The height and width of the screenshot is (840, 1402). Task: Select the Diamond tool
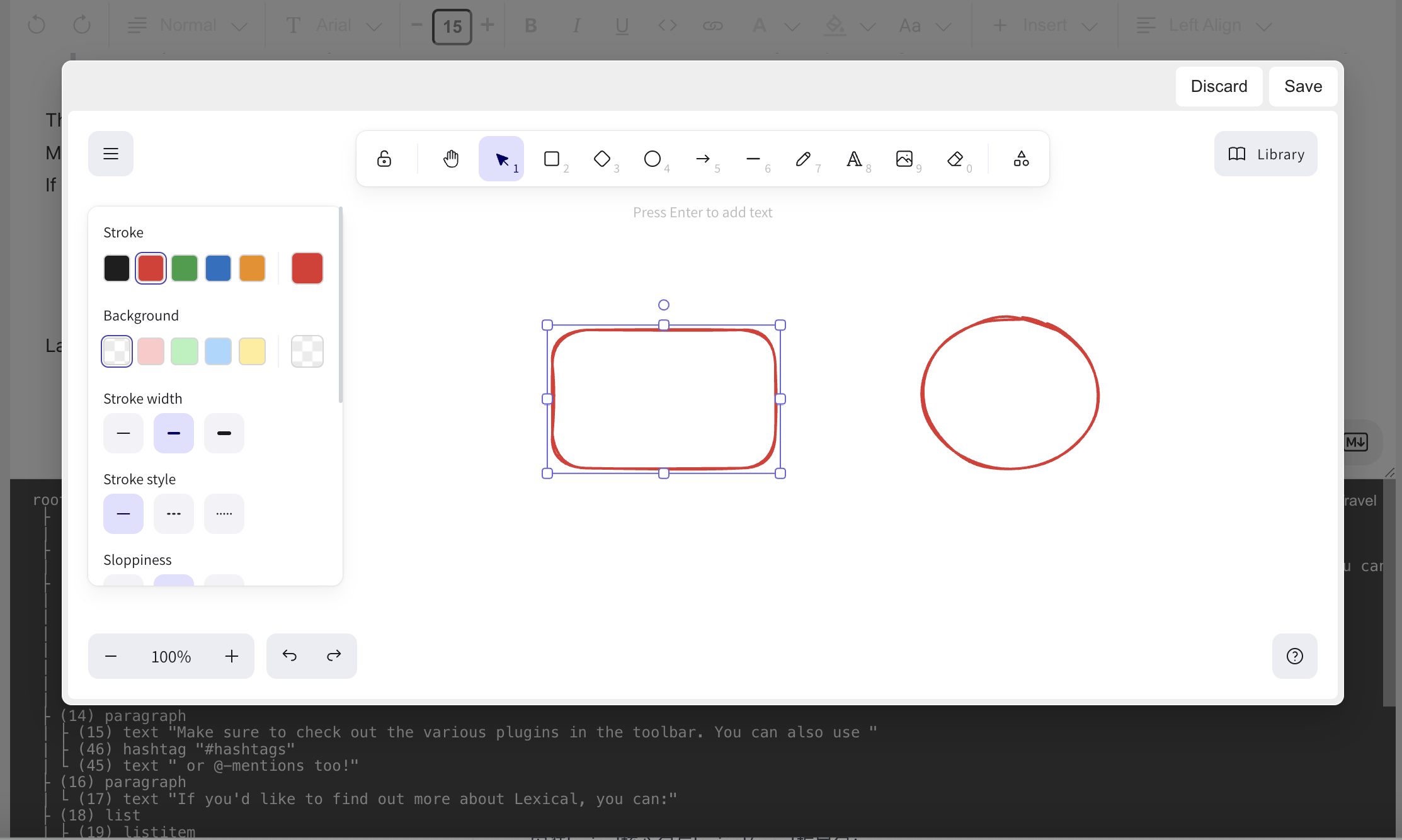click(x=602, y=158)
